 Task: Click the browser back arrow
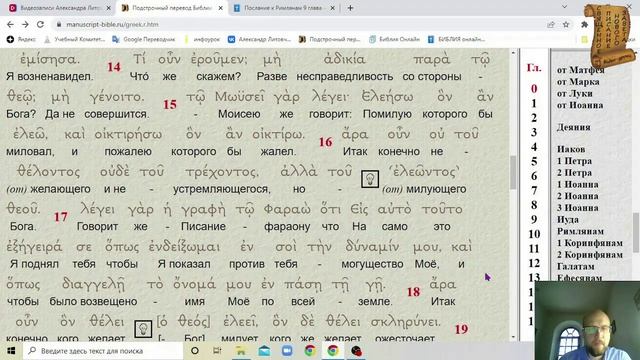[x=10, y=24]
